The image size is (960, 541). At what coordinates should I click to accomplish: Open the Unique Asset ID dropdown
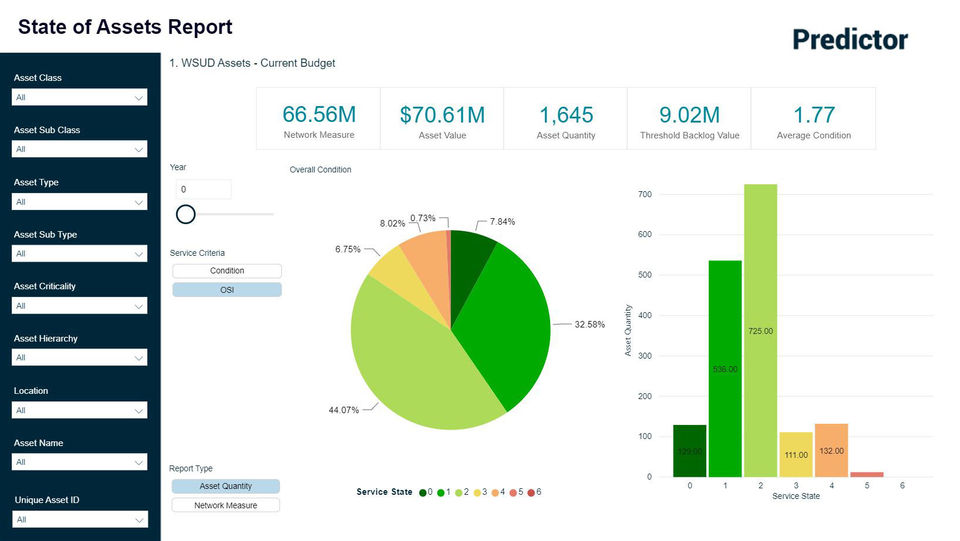[80, 519]
